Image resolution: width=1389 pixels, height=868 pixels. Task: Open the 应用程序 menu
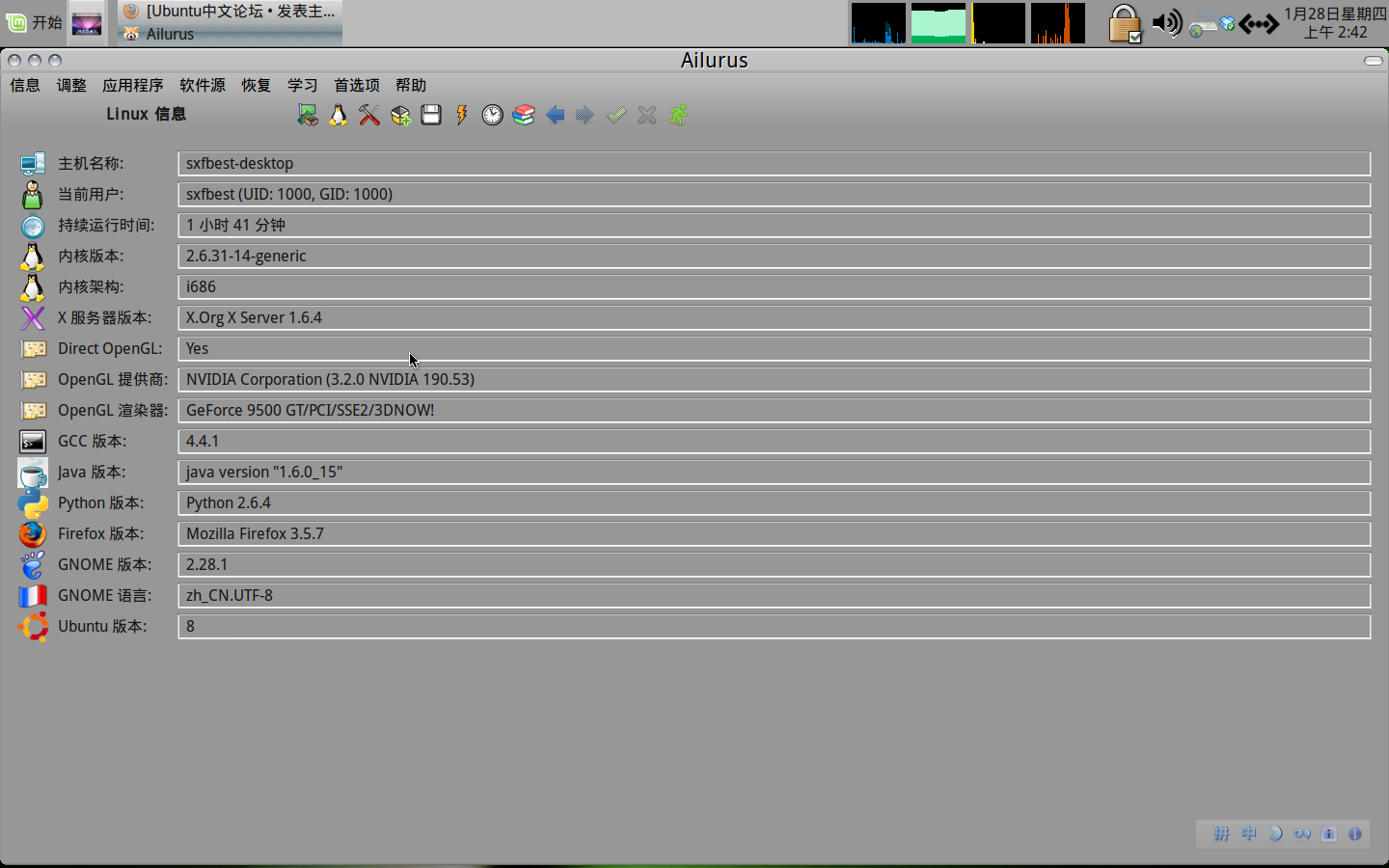tap(133, 86)
